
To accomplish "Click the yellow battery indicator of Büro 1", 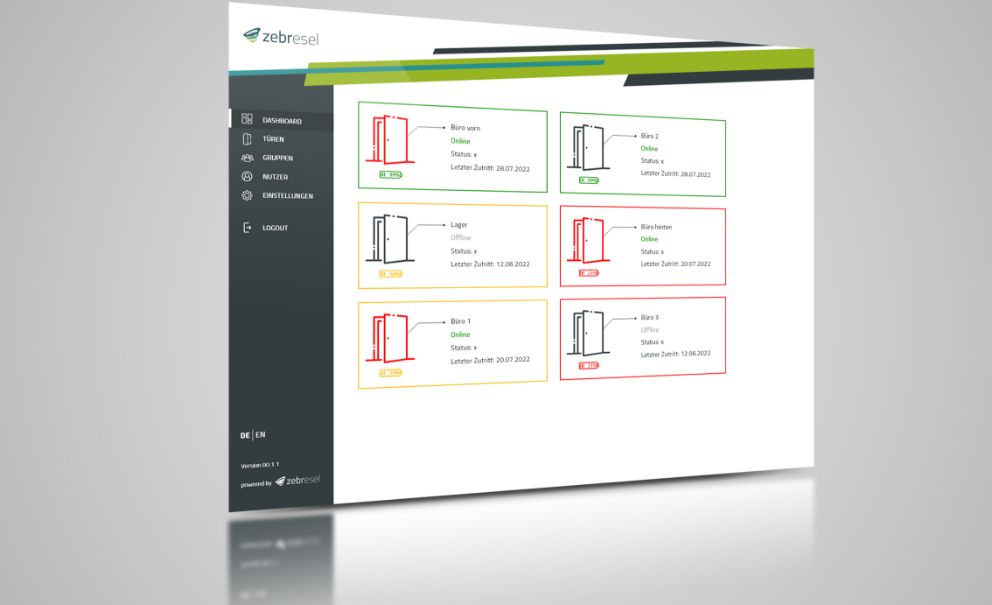I will pos(390,373).
